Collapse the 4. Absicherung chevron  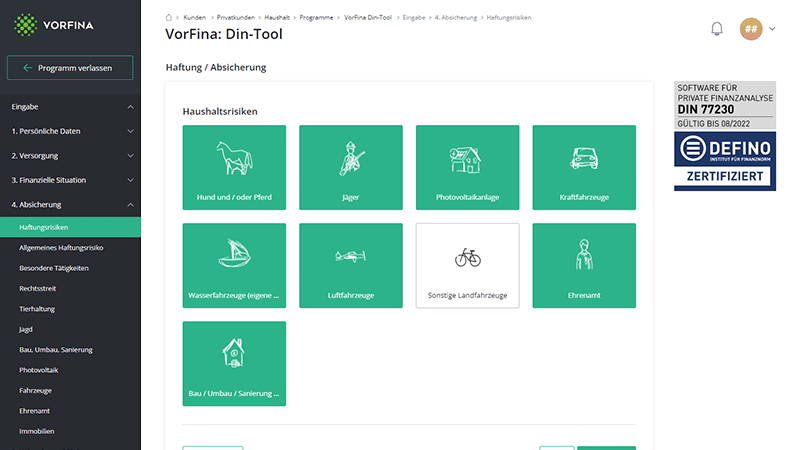(x=130, y=205)
